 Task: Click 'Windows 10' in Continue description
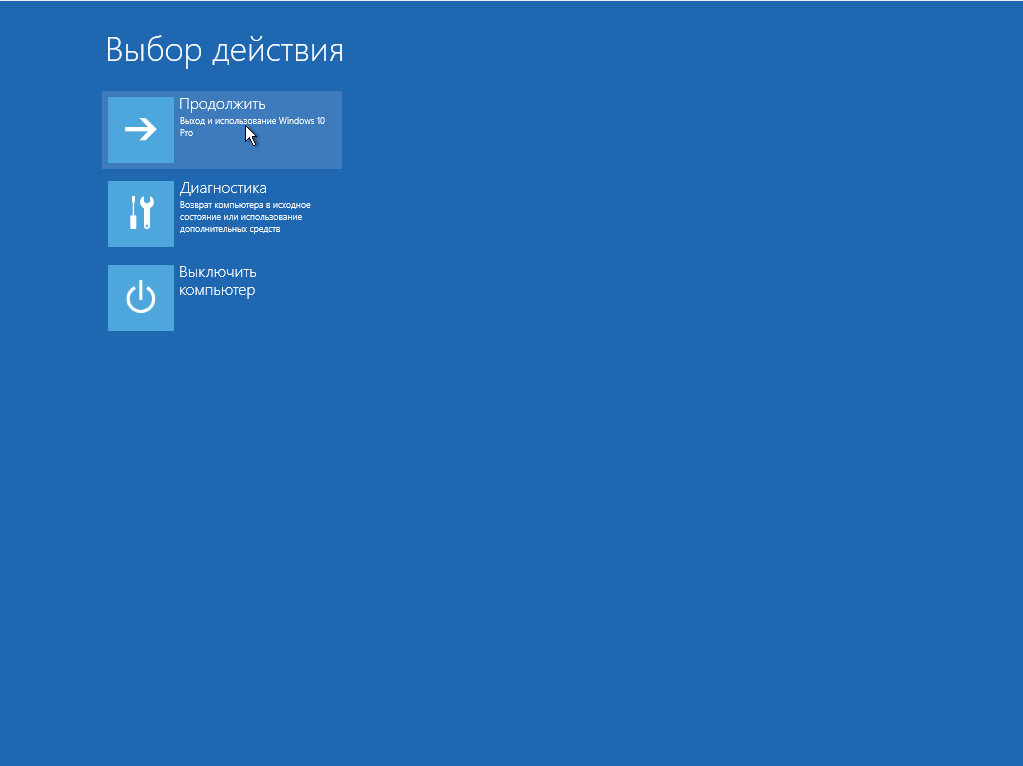pos(301,121)
